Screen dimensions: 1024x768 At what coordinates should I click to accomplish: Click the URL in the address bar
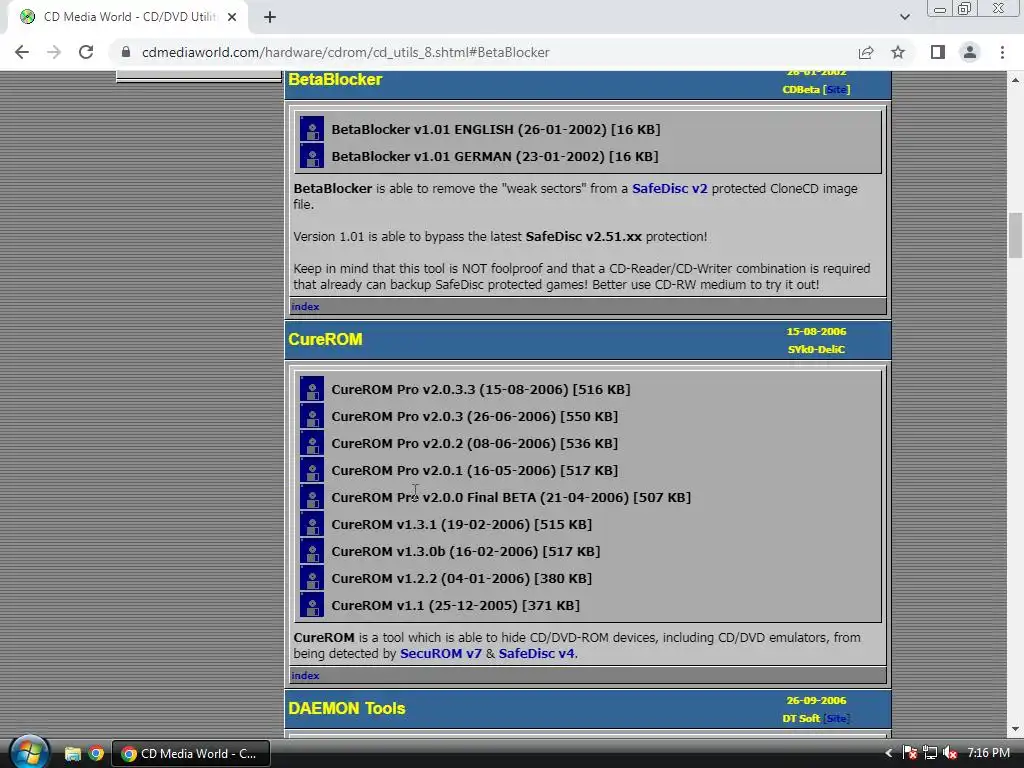tap(345, 52)
